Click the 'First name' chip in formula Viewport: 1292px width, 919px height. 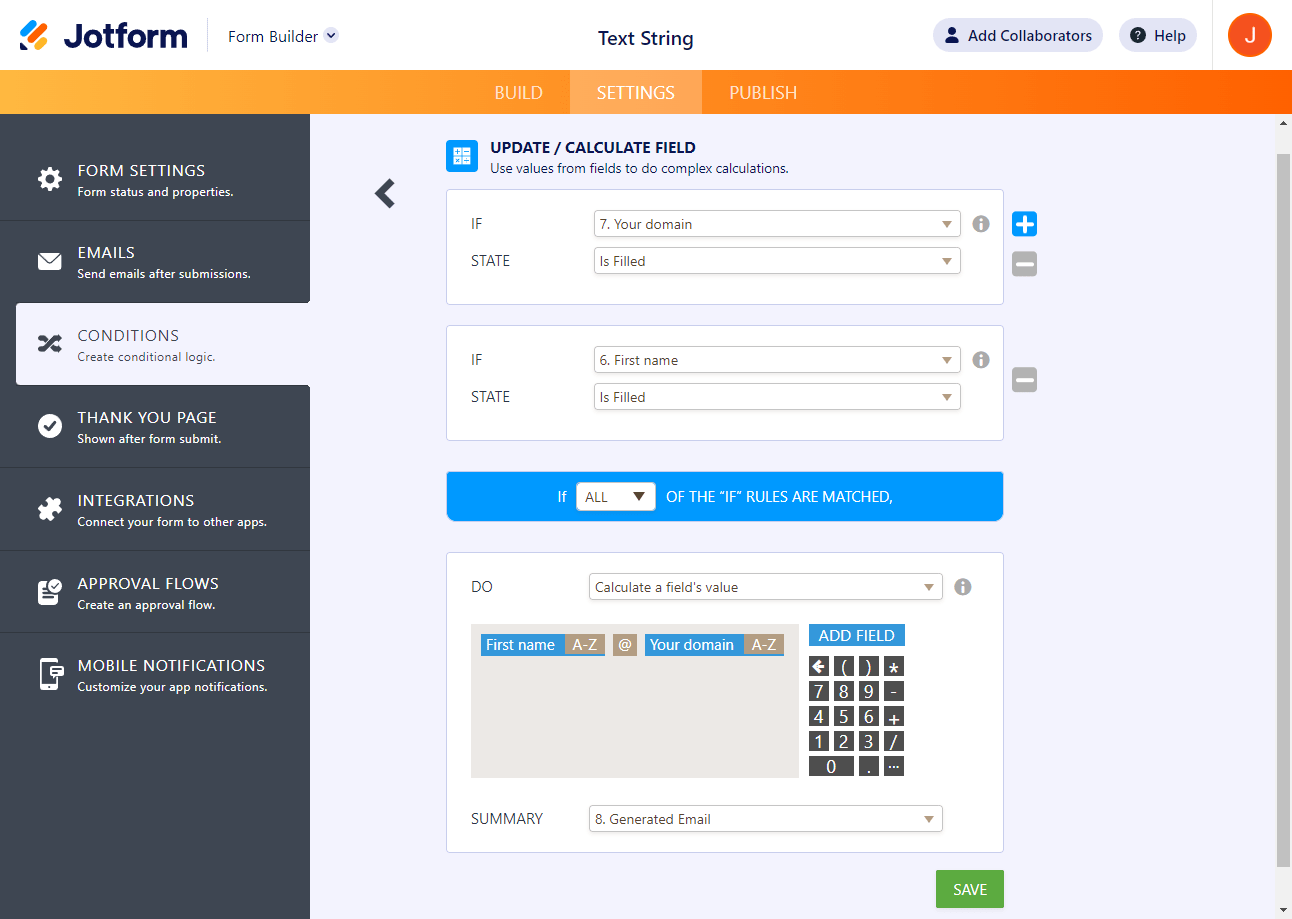point(522,645)
